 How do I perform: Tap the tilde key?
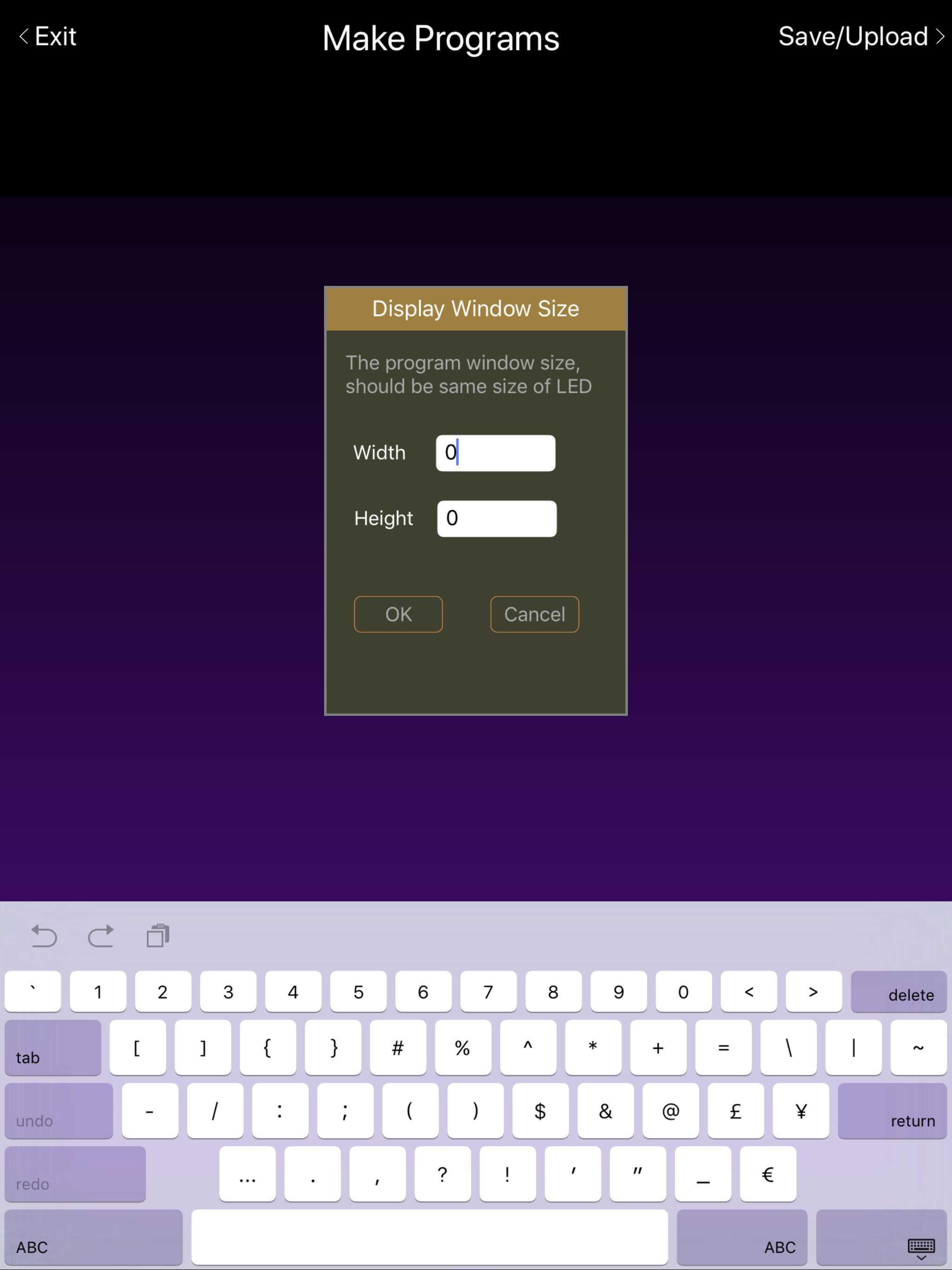point(919,1048)
